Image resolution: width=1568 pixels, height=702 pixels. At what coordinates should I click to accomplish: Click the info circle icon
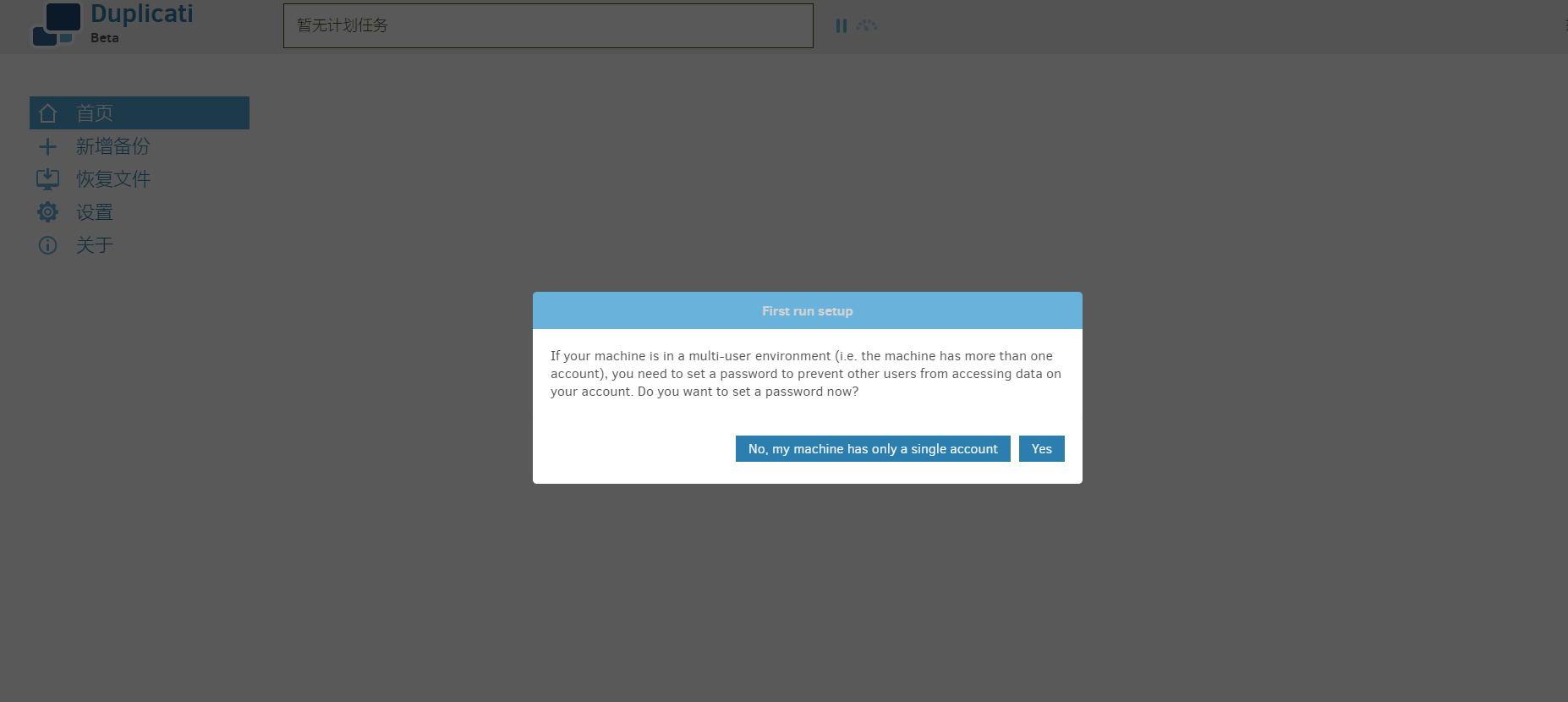[48, 245]
